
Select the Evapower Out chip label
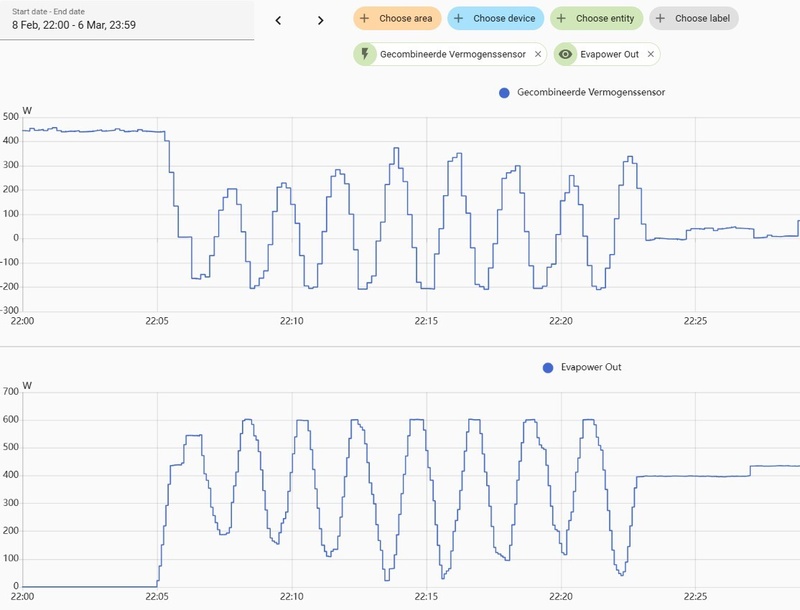(x=609, y=54)
